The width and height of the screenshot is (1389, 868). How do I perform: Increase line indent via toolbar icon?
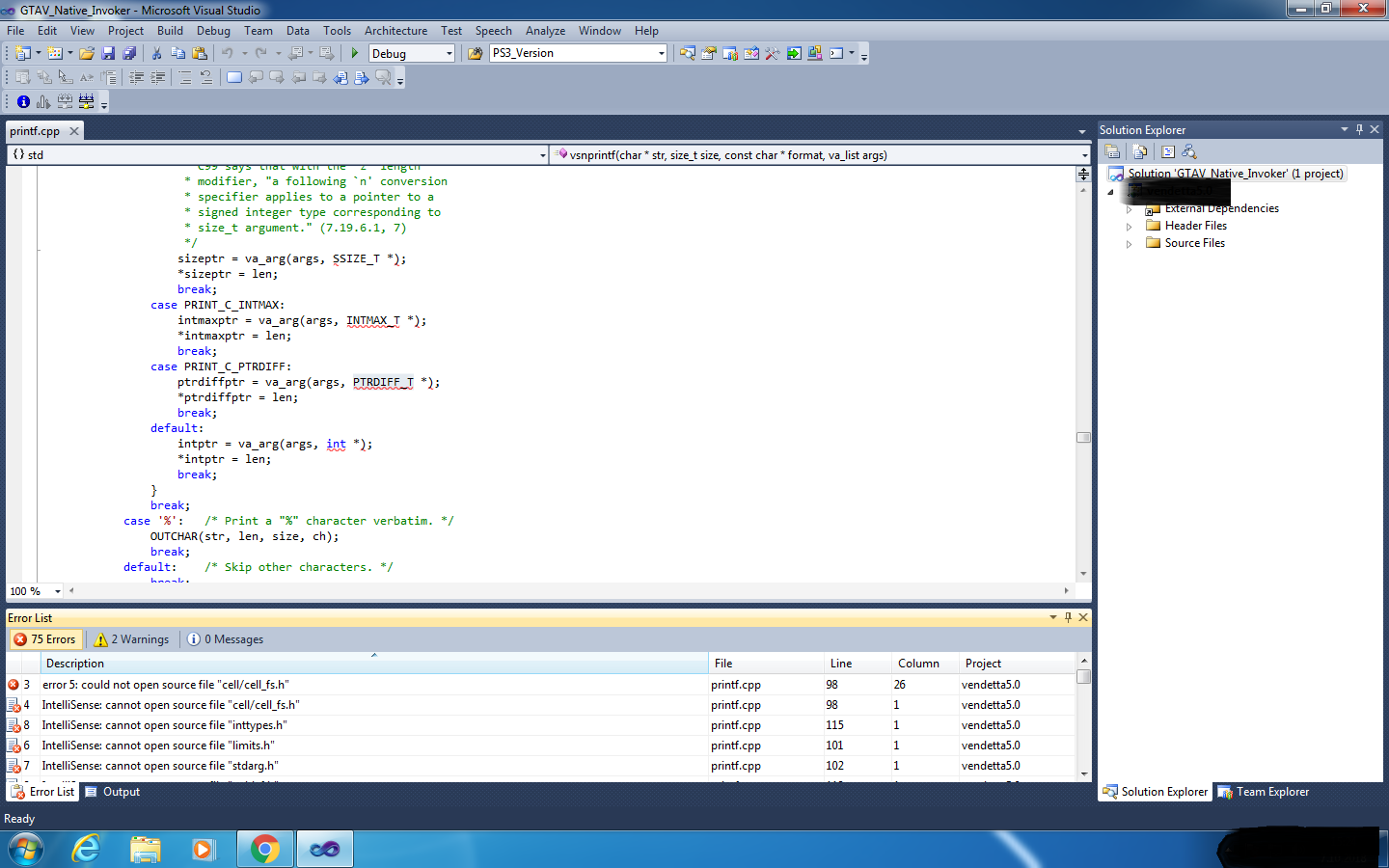coord(157,78)
